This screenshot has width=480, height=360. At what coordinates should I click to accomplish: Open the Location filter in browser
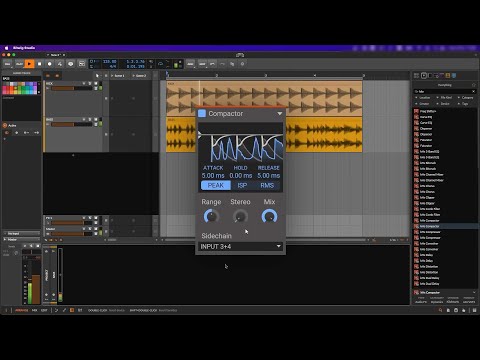point(424,98)
